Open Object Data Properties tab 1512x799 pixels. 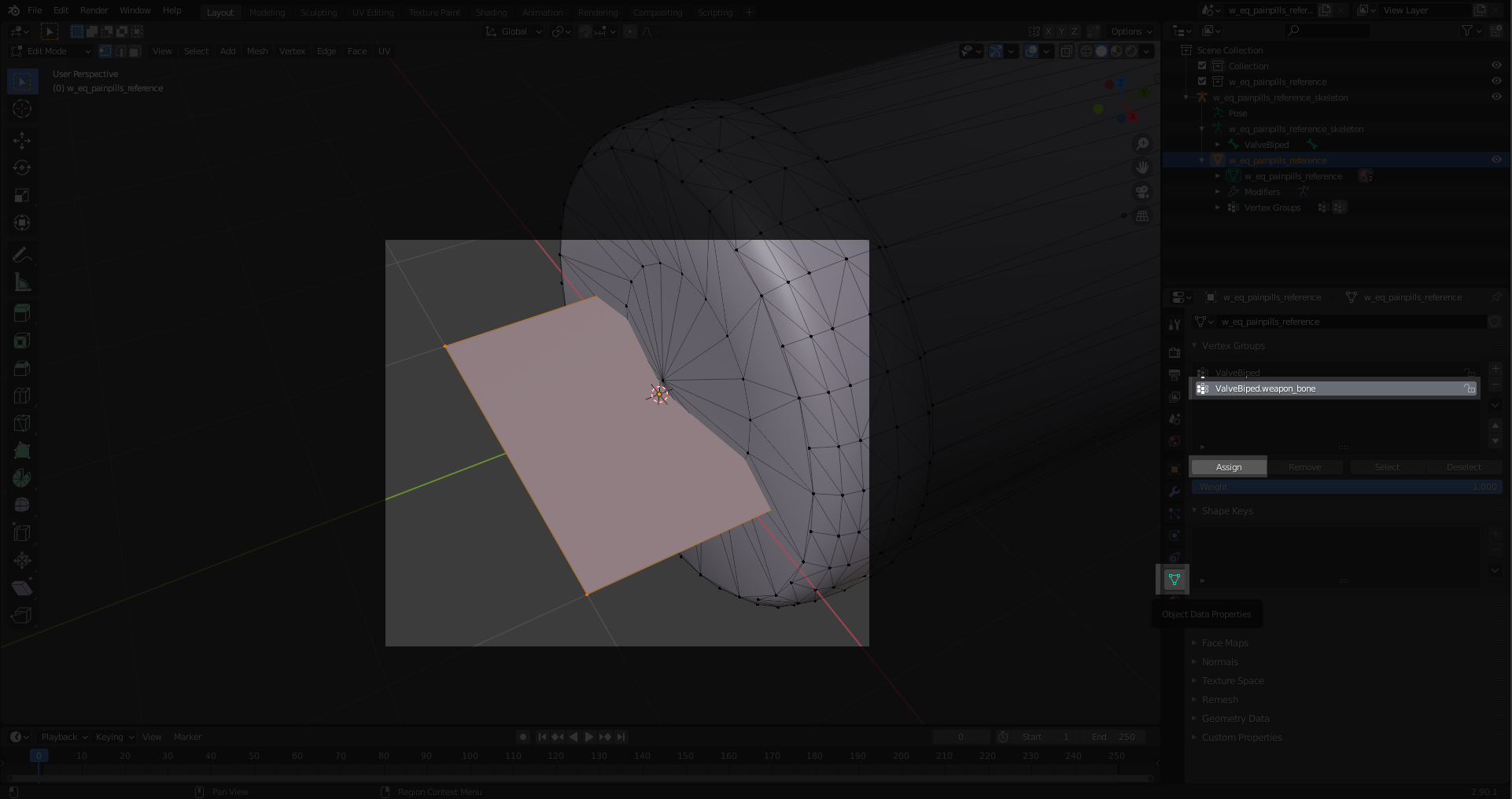pos(1175,580)
